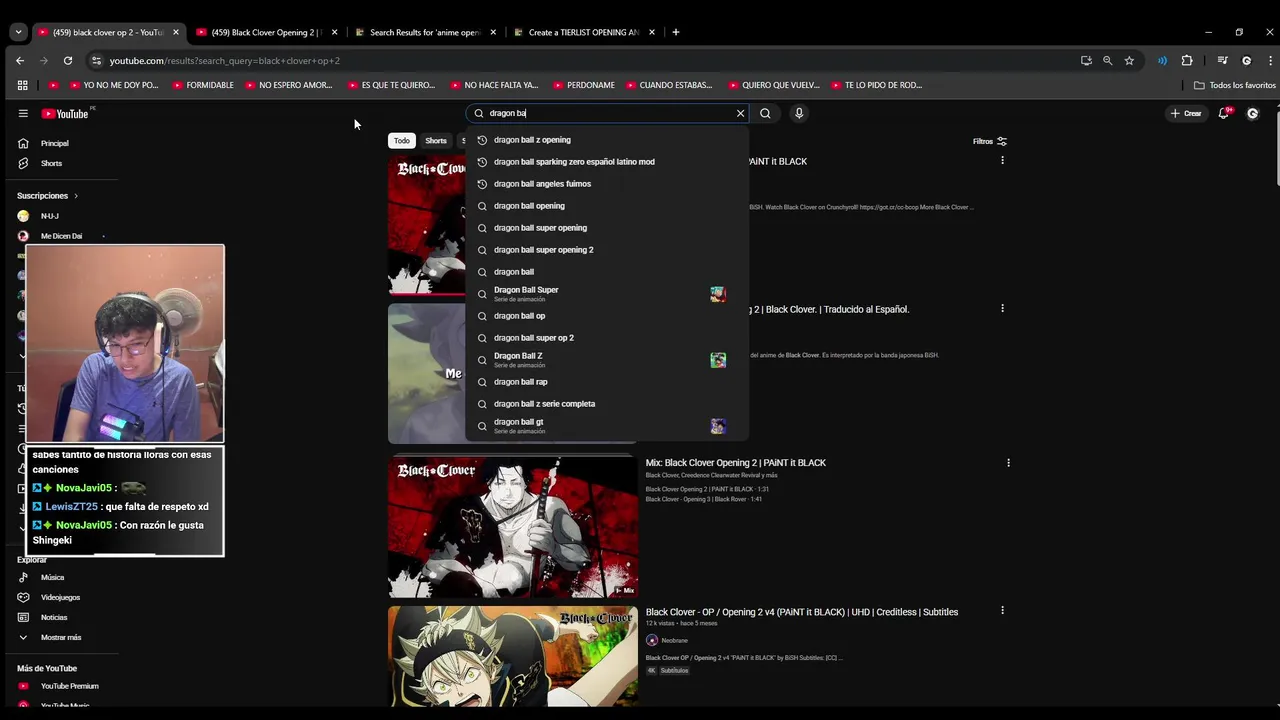Viewport: 1280px width, 720px height.
Task: Switch to Create a TIERLIST OPENING tab
Action: coord(584,32)
